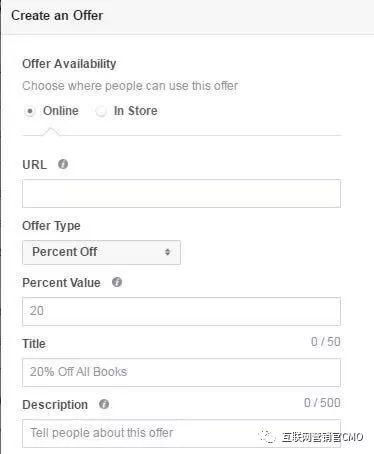Click the Description info icon

tap(104, 404)
